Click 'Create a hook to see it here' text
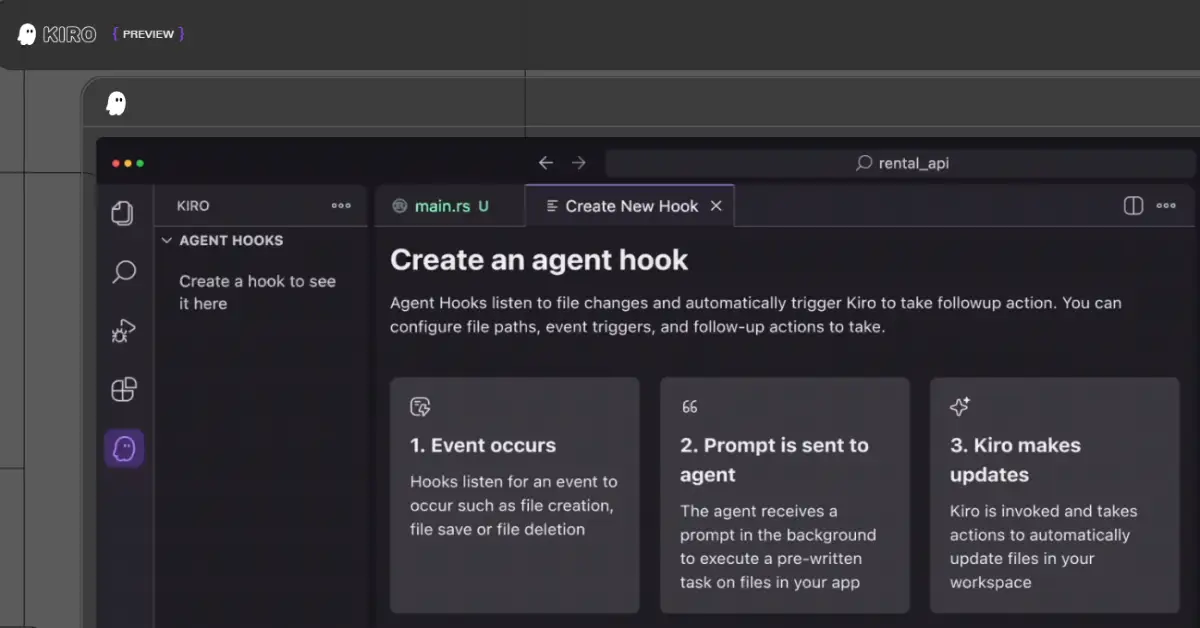Image resolution: width=1200 pixels, height=628 pixels. pyautogui.click(x=257, y=292)
